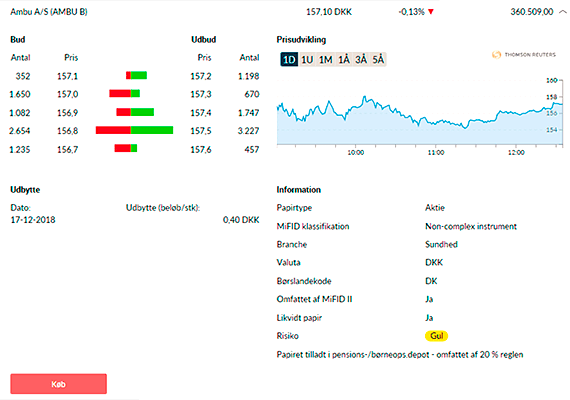Image resolution: width=570 pixels, height=400 pixels.
Task: Click bid quantity 2.654
Action: point(20,131)
